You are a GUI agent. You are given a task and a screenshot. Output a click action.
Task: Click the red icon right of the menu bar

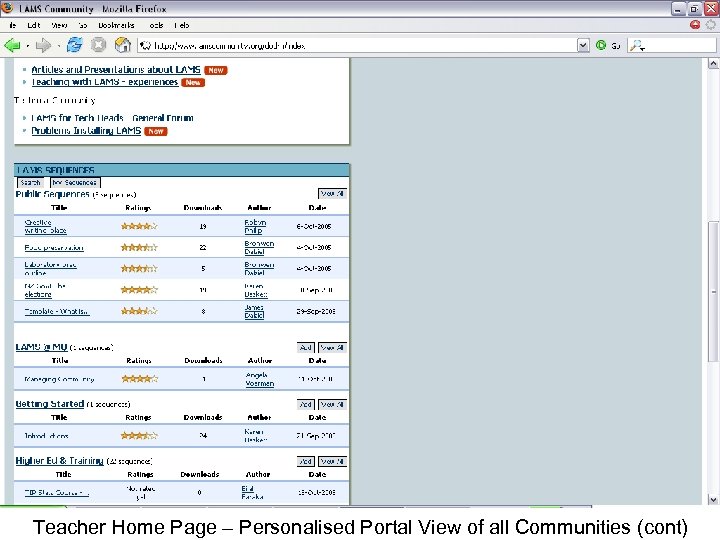(695, 25)
